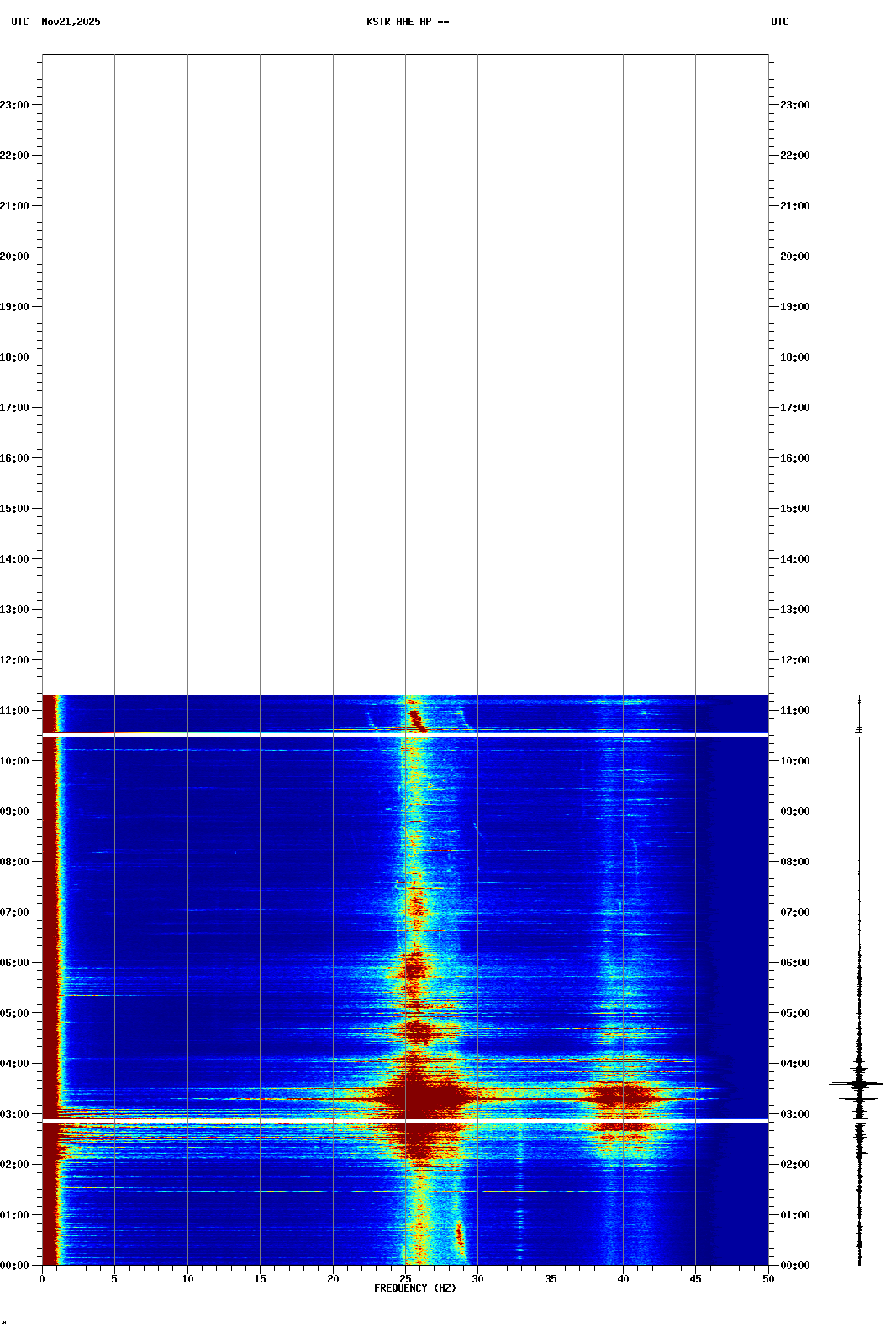Click the white data gap line near 10:30

(405, 735)
